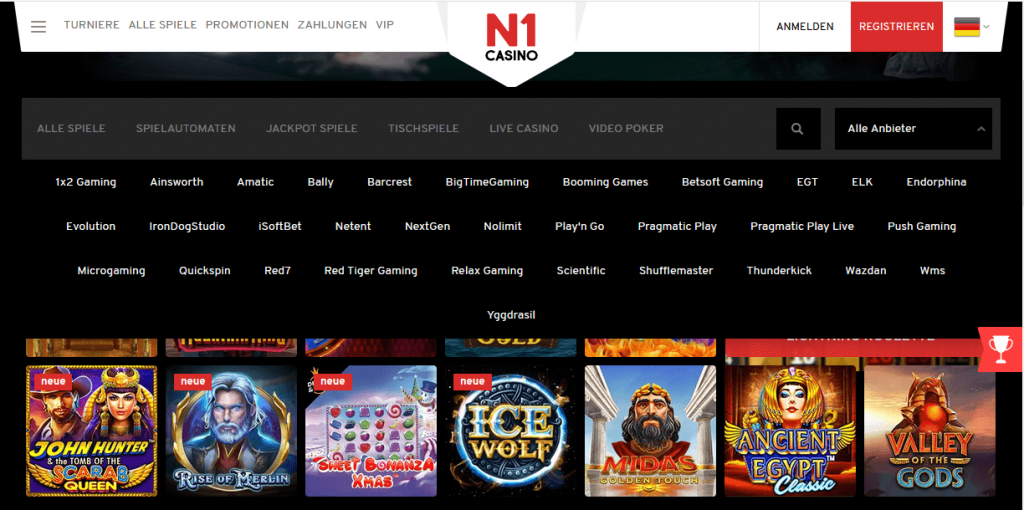The width and height of the screenshot is (1024, 510).
Task: Select provider Microgaming
Action: click(111, 270)
